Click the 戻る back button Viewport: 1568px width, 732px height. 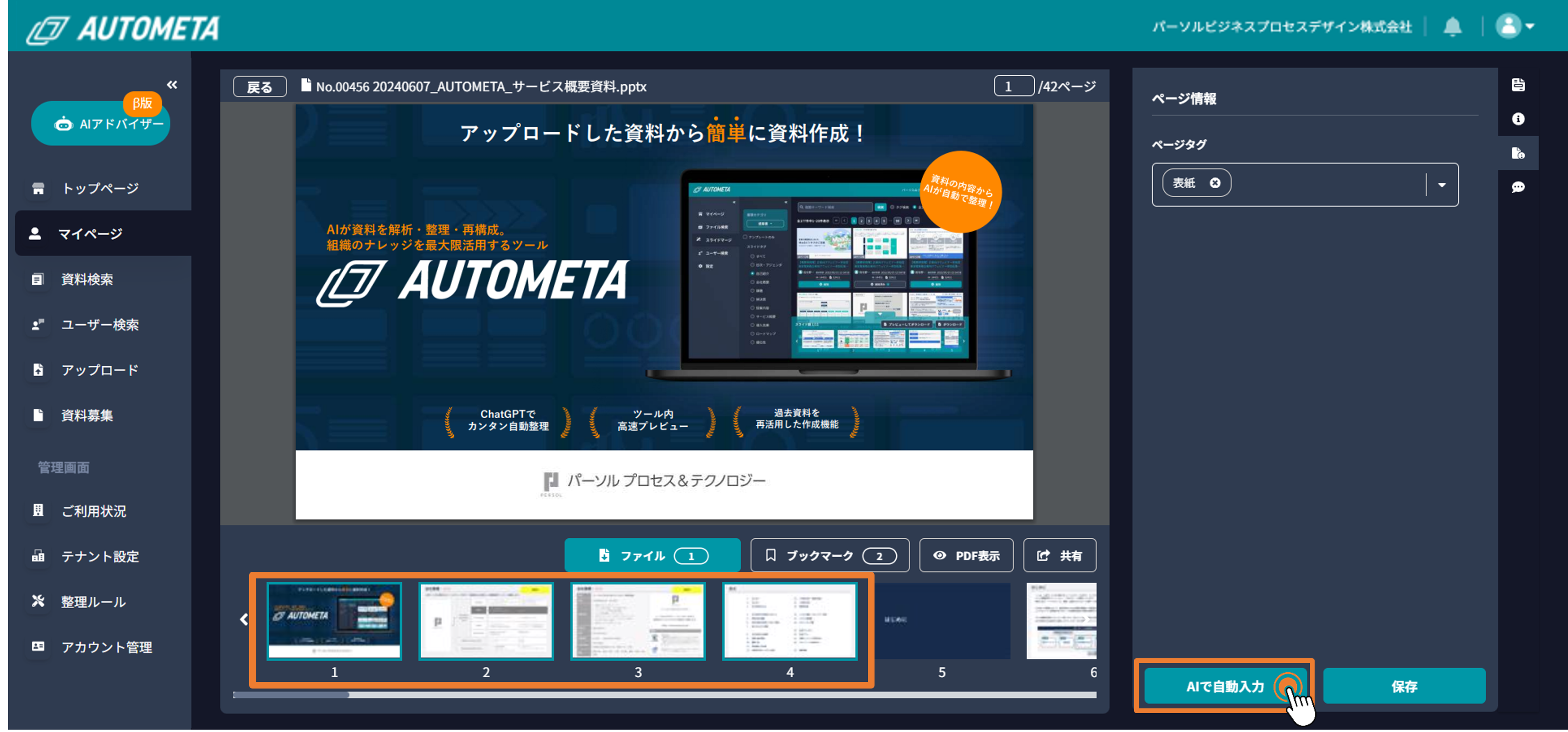click(260, 87)
